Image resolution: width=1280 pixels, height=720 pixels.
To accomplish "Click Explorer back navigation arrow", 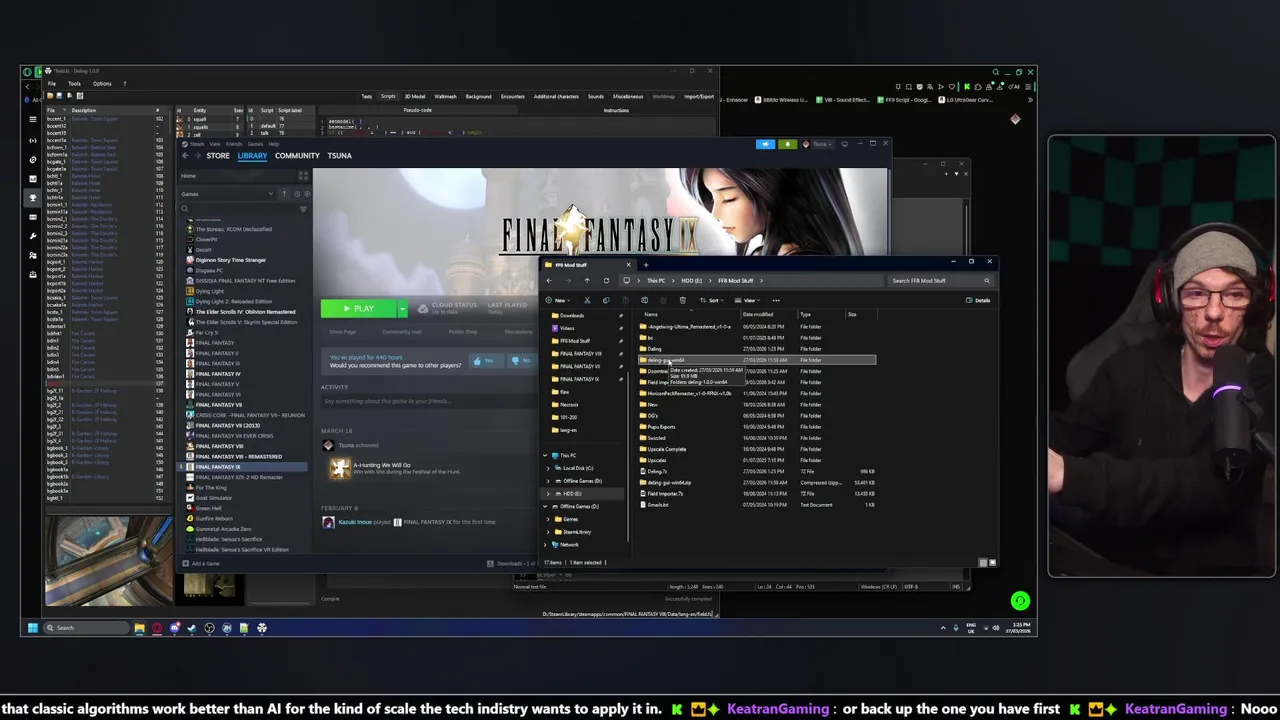I will 549,281.
